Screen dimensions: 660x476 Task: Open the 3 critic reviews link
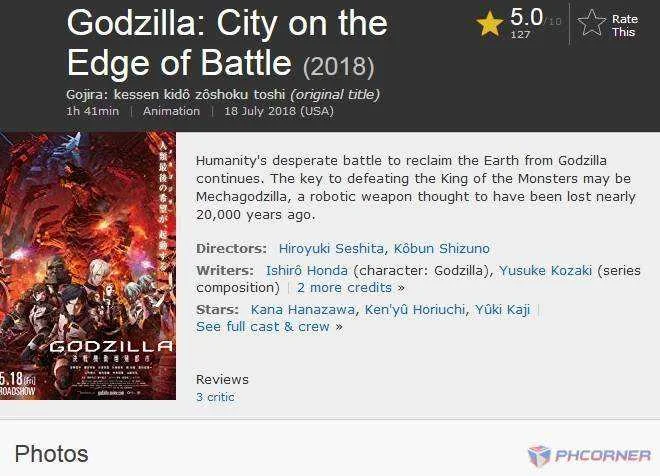pos(215,397)
